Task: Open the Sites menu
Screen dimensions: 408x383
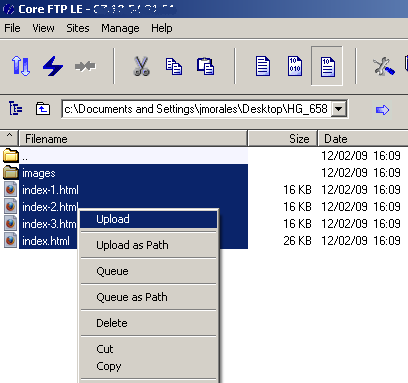Action: pos(78,28)
